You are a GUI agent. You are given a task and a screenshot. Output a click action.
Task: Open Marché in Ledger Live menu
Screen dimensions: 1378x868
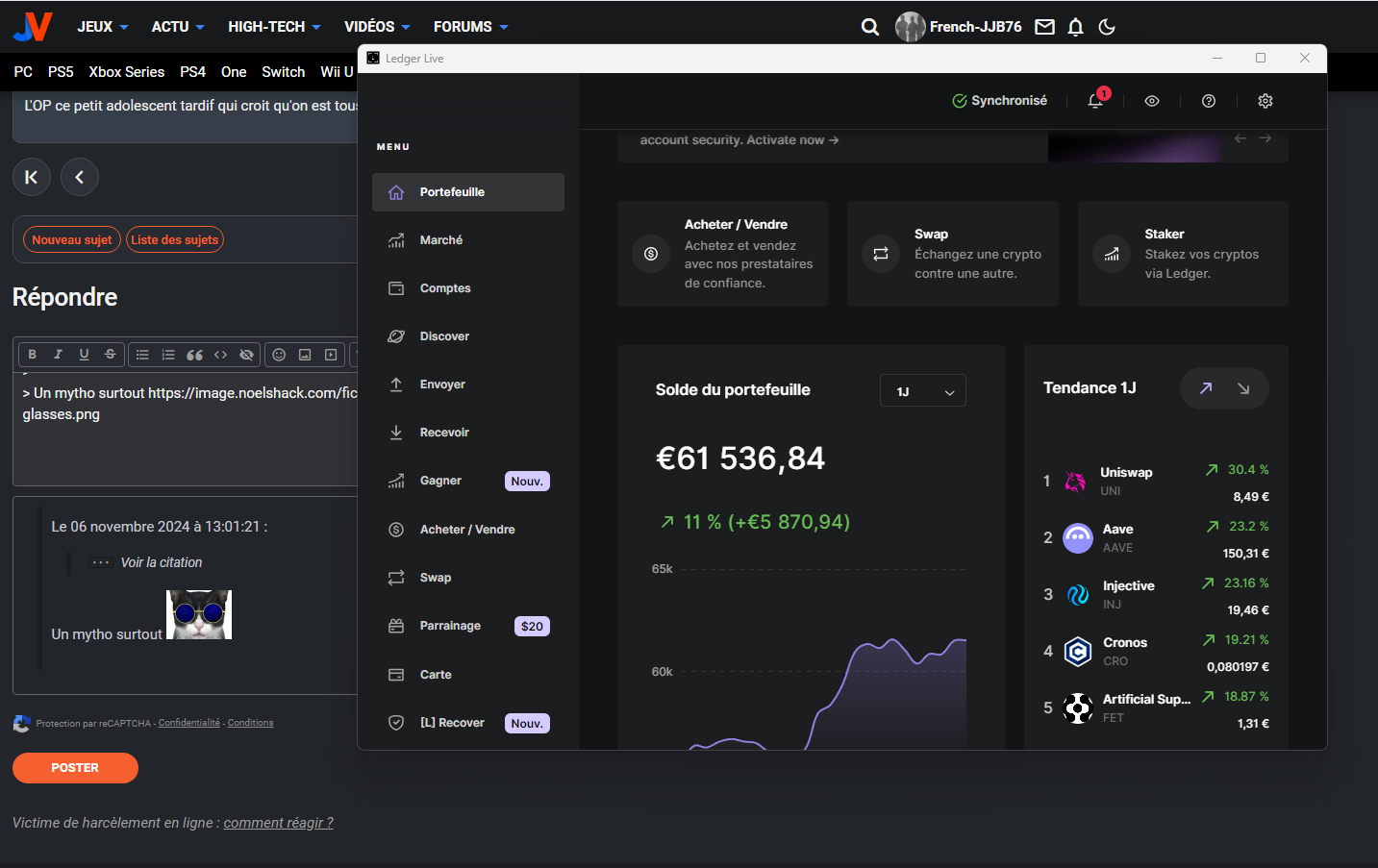click(468, 240)
